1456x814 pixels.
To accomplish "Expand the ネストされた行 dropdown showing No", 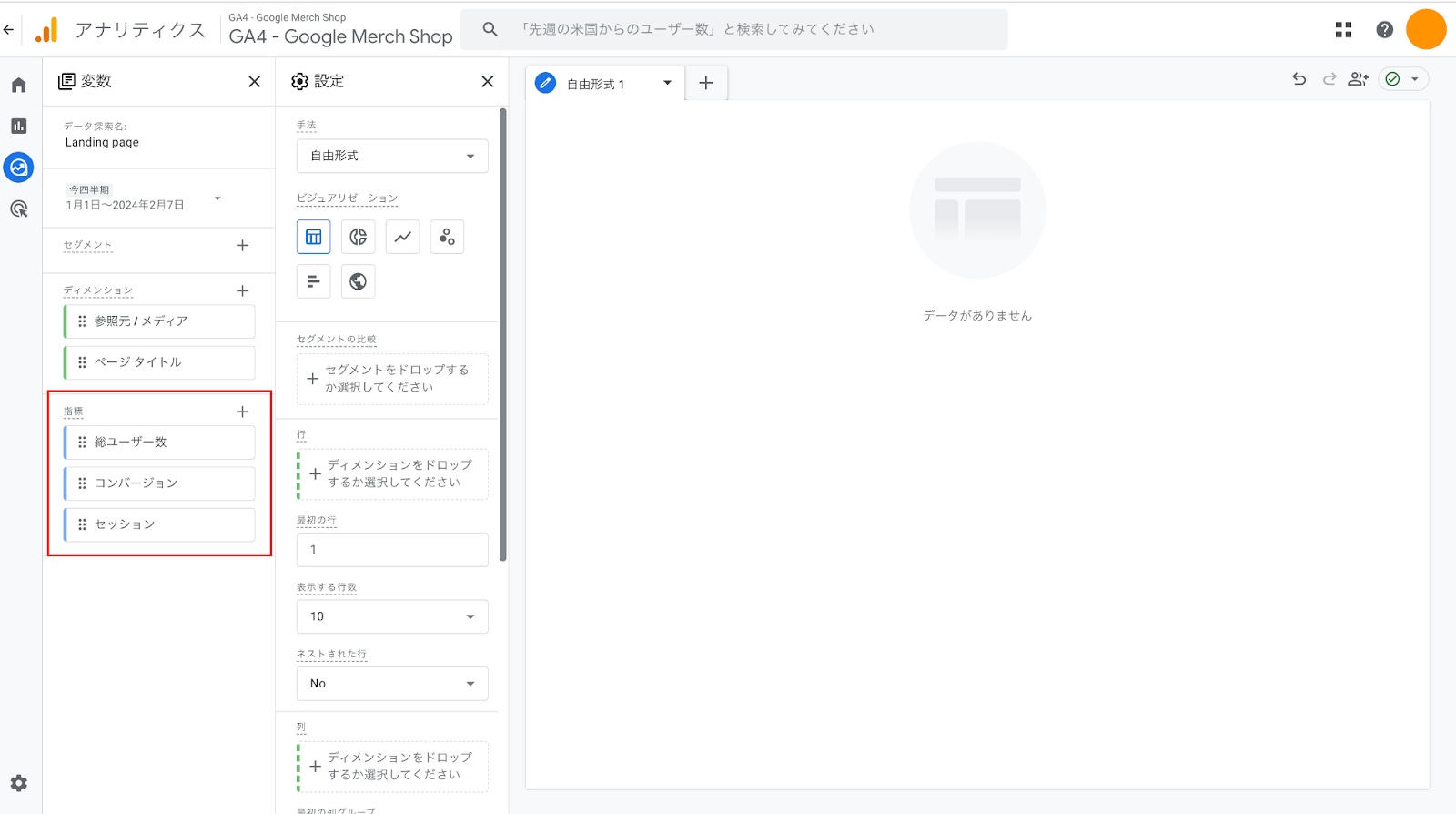I will click(392, 684).
